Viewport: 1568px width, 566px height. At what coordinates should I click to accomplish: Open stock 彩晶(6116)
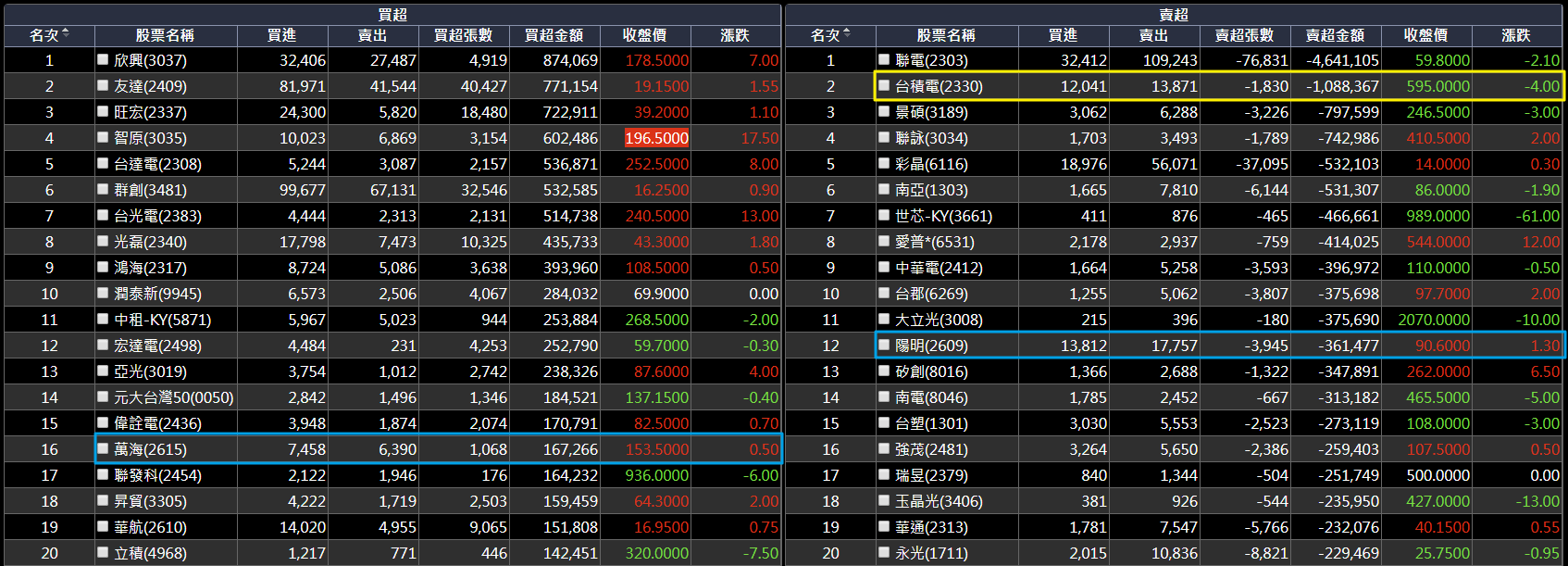click(931, 164)
